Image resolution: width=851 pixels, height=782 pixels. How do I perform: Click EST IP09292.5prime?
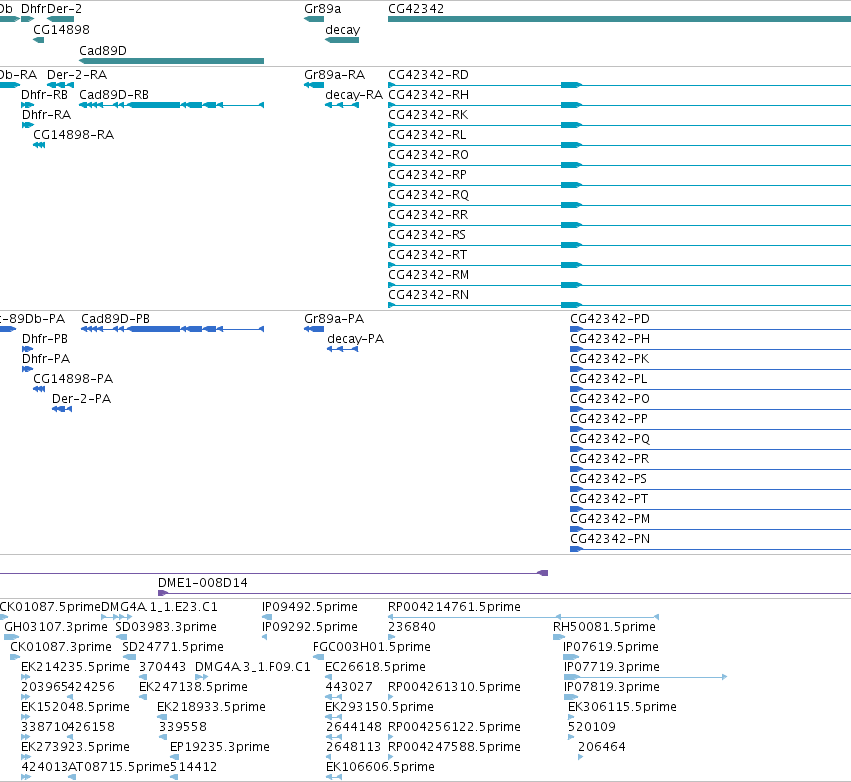[x=310, y=627]
